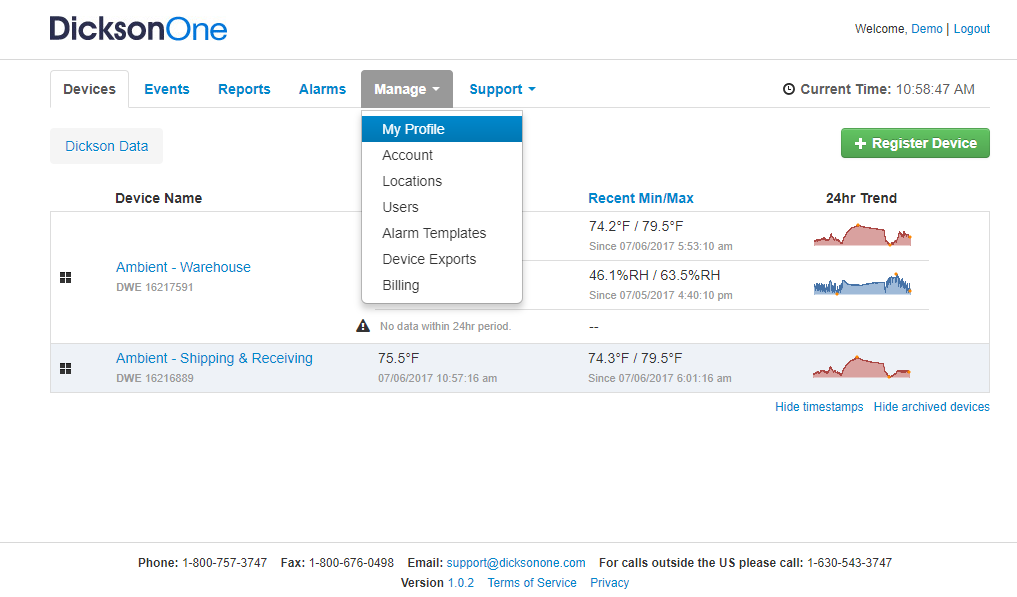
Task: Click the support@dicksonone.com email link
Action: tap(516, 563)
